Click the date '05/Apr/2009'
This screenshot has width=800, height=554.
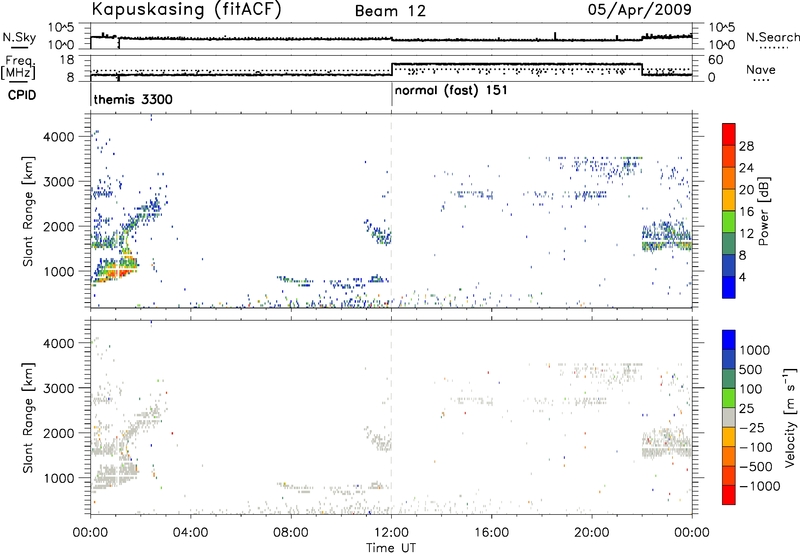point(640,10)
